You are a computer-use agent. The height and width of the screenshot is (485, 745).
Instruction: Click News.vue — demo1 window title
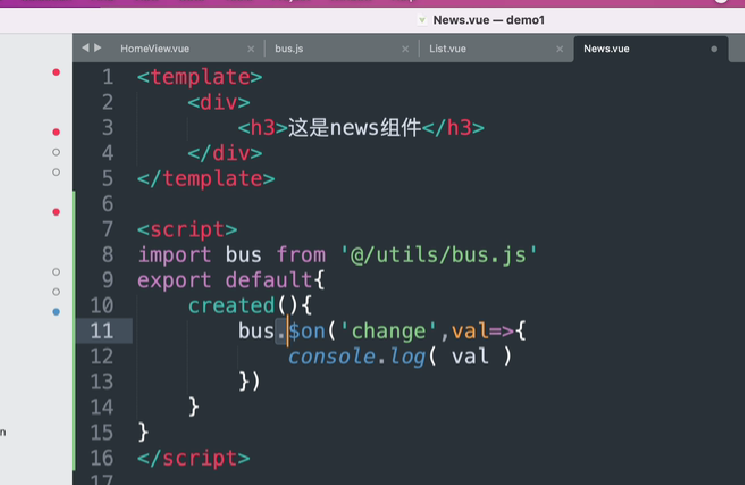coord(488,20)
